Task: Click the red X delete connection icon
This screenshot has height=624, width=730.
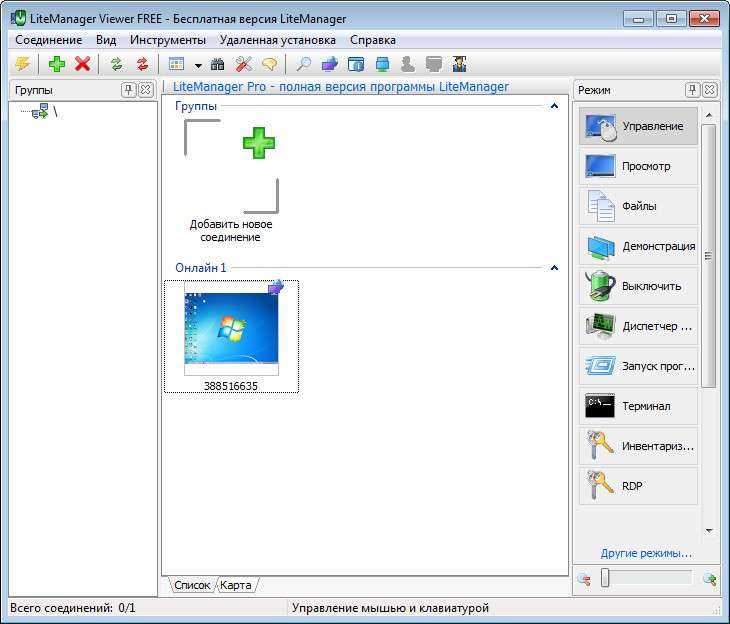Action: click(83, 64)
